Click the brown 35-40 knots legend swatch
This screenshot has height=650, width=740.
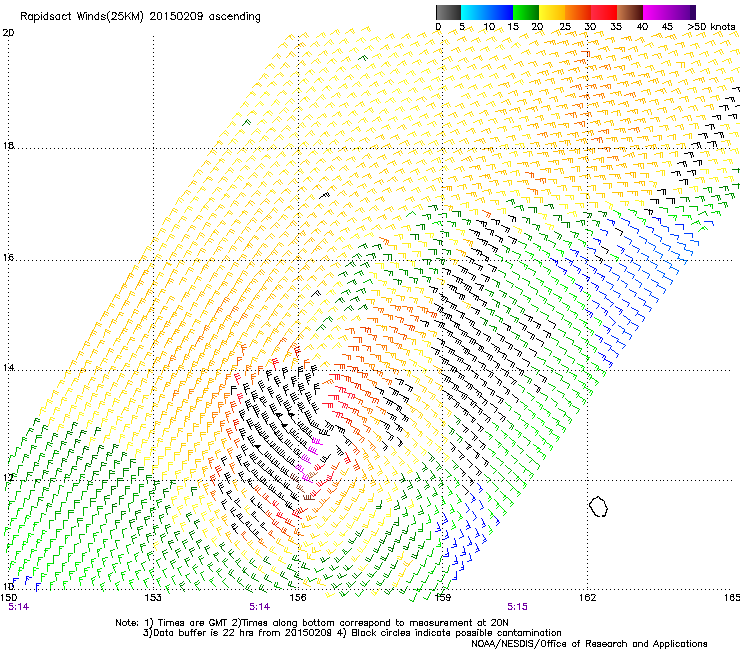[x=630, y=12]
